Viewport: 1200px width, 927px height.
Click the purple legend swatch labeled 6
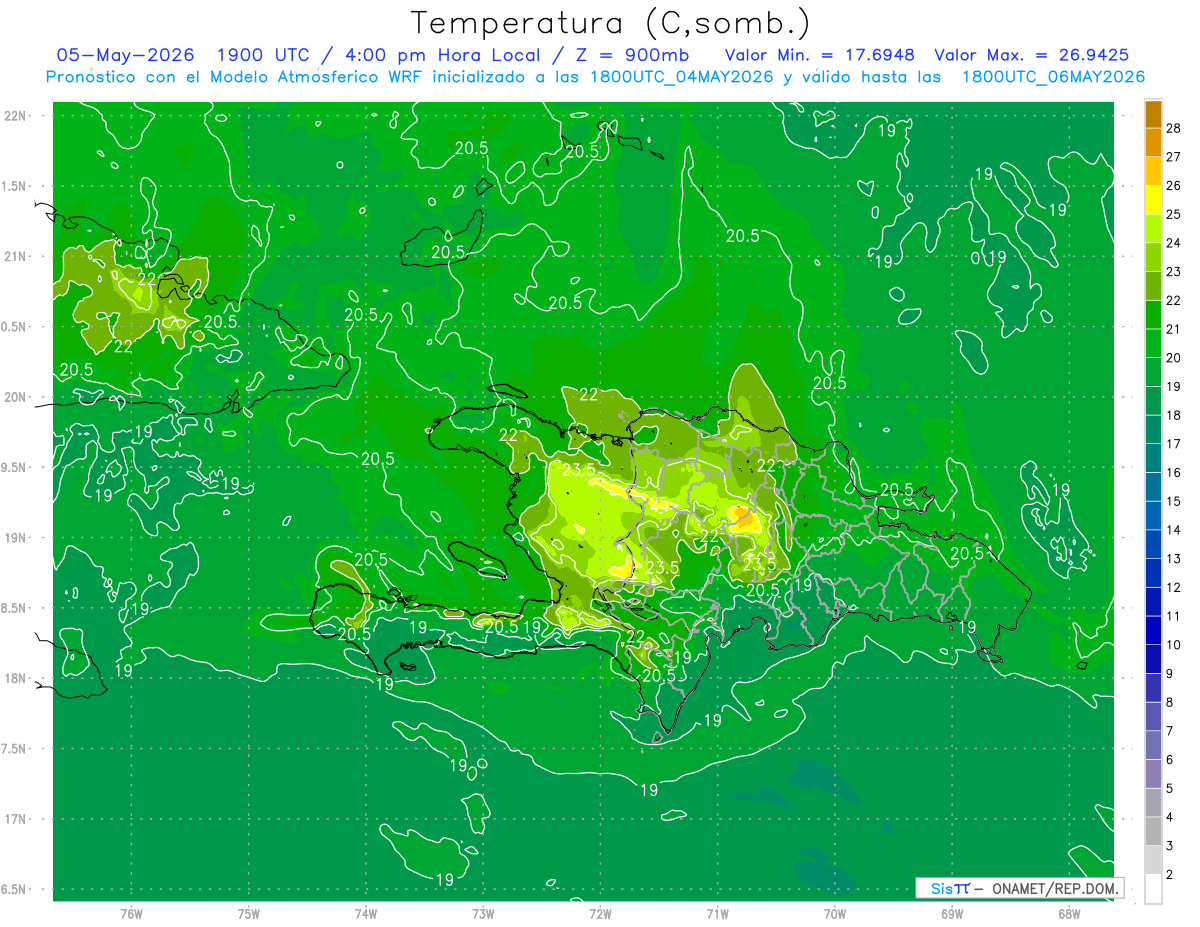tap(1153, 746)
